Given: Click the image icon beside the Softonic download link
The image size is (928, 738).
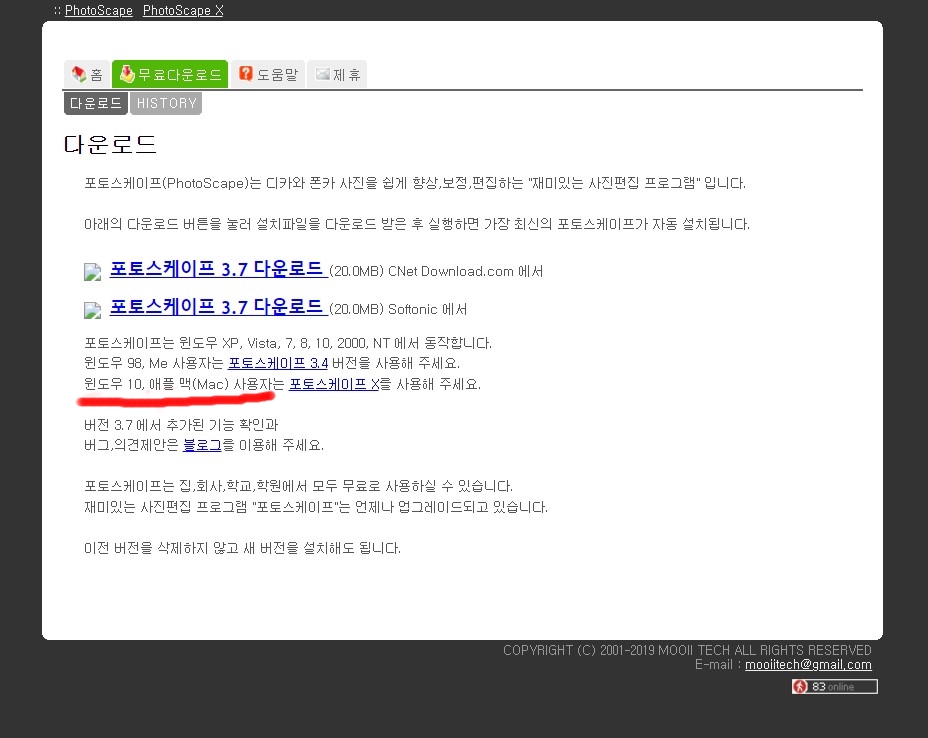Looking at the screenshot, I should (x=92, y=310).
